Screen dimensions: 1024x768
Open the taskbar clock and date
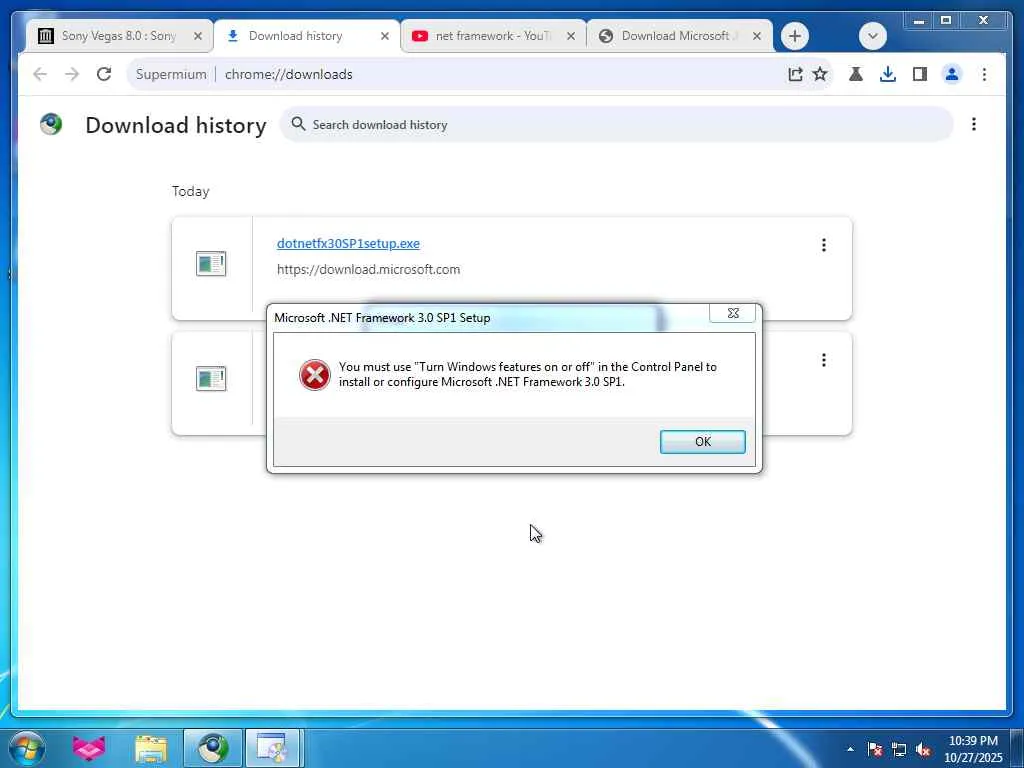pos(973,749)
